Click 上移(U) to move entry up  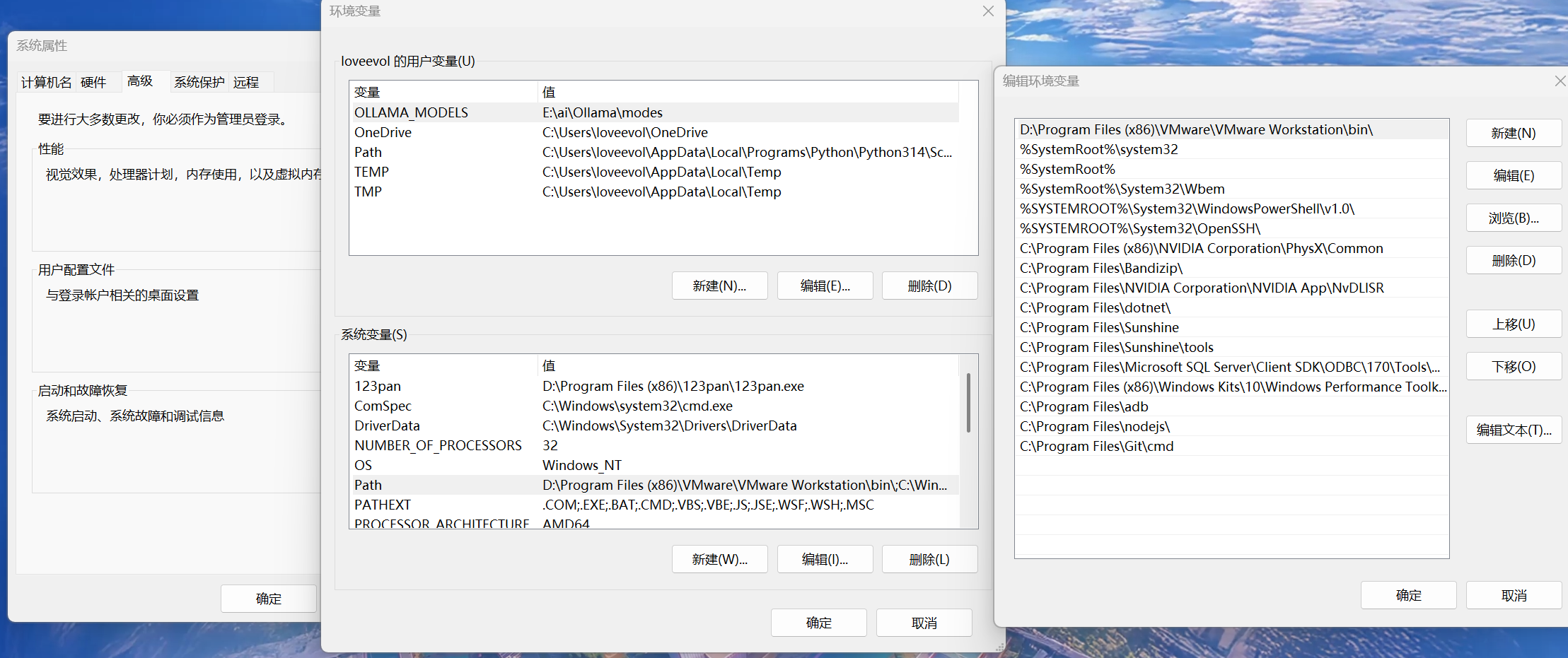1514,324
